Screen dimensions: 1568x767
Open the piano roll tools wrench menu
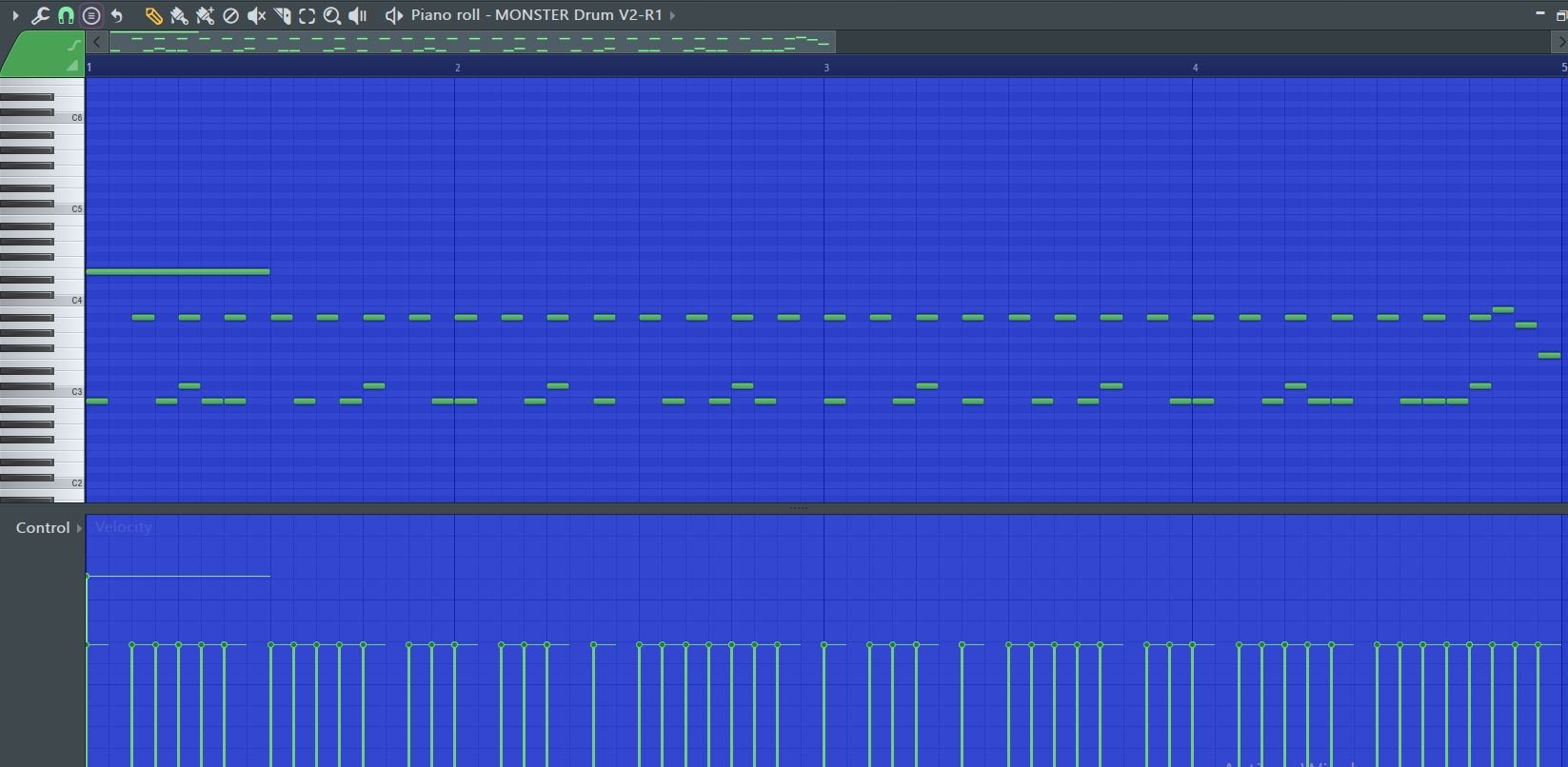coord(40,15)
